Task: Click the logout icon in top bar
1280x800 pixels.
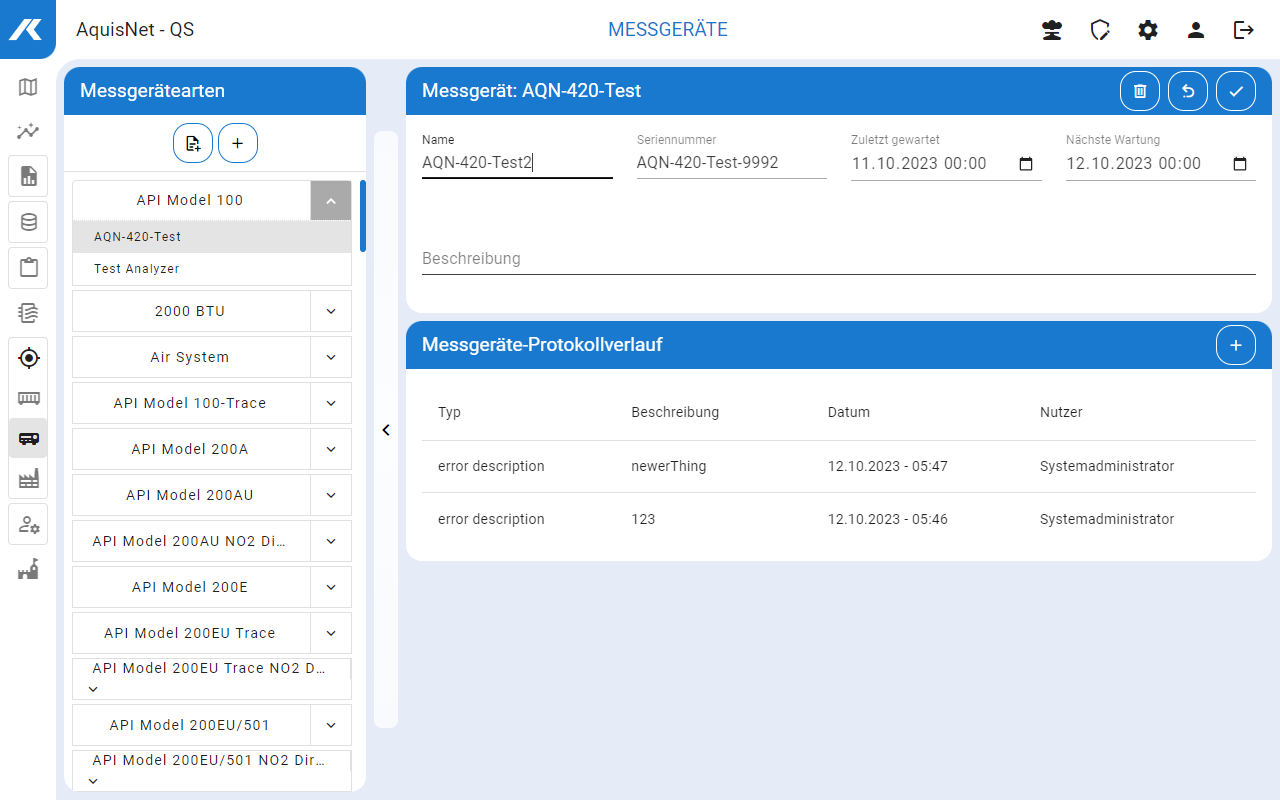Action: click(1244, 30)
